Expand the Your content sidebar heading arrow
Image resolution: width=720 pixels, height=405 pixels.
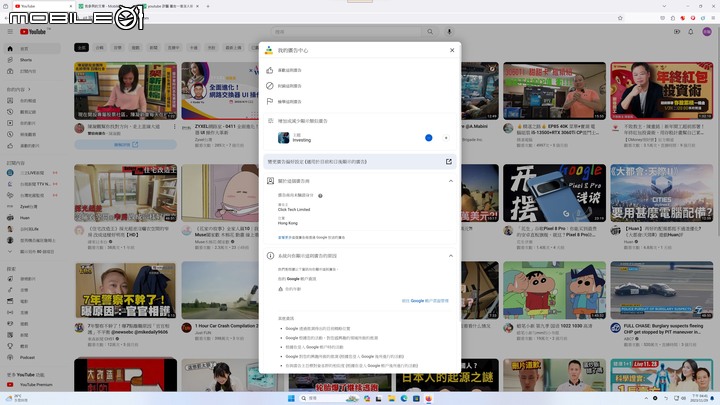[29, 89]
